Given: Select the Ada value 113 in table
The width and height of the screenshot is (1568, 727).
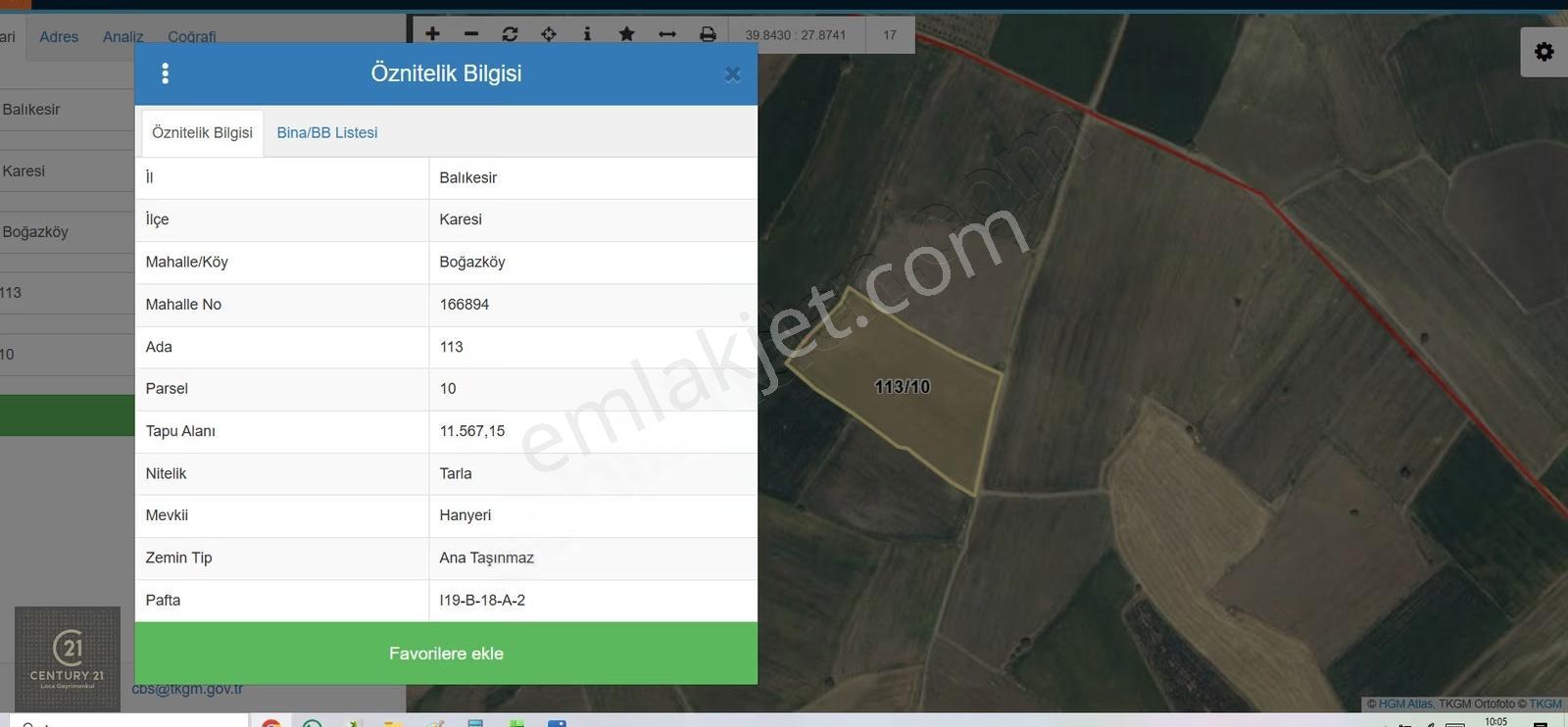Looking at the screenshot, I should click(x=452, y=347).
